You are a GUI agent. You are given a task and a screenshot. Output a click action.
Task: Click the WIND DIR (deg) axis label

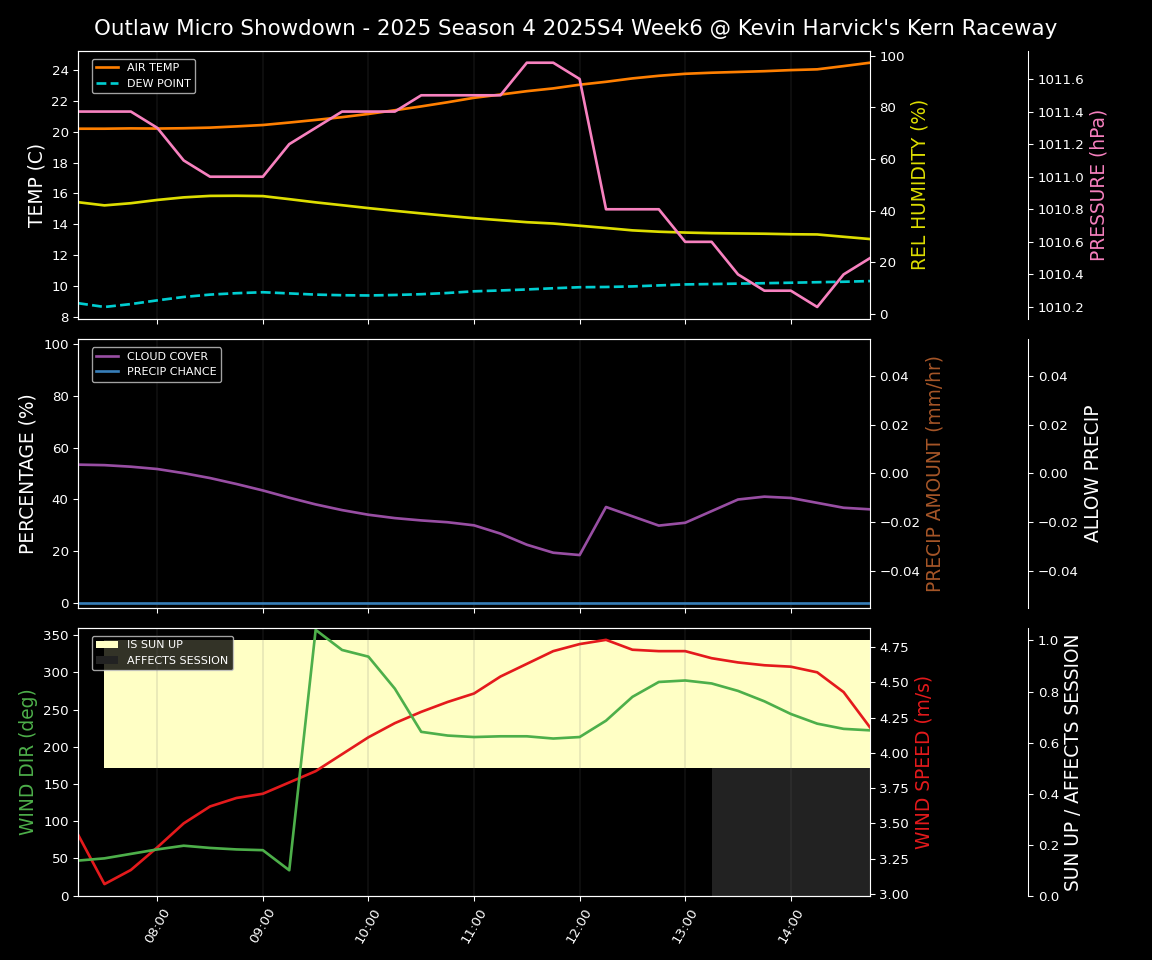tap(28, 762)
